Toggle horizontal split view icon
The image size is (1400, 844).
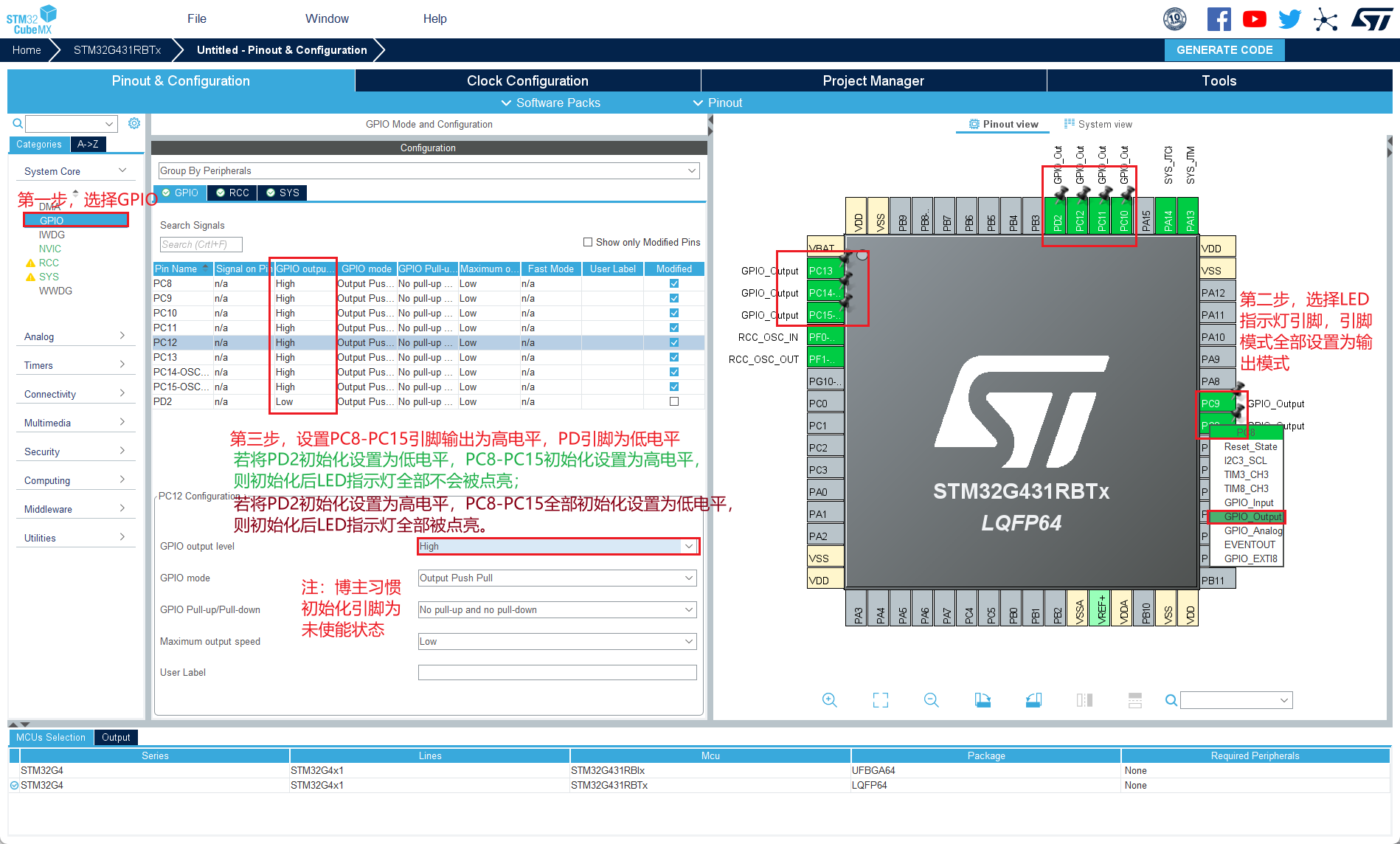pyautogui.click(x=1135, y=700)
